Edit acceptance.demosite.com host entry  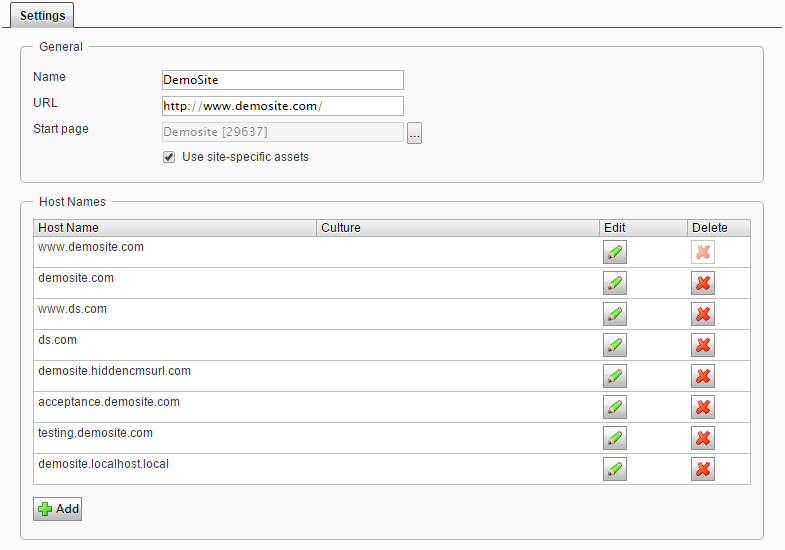(x=615, y=407)
